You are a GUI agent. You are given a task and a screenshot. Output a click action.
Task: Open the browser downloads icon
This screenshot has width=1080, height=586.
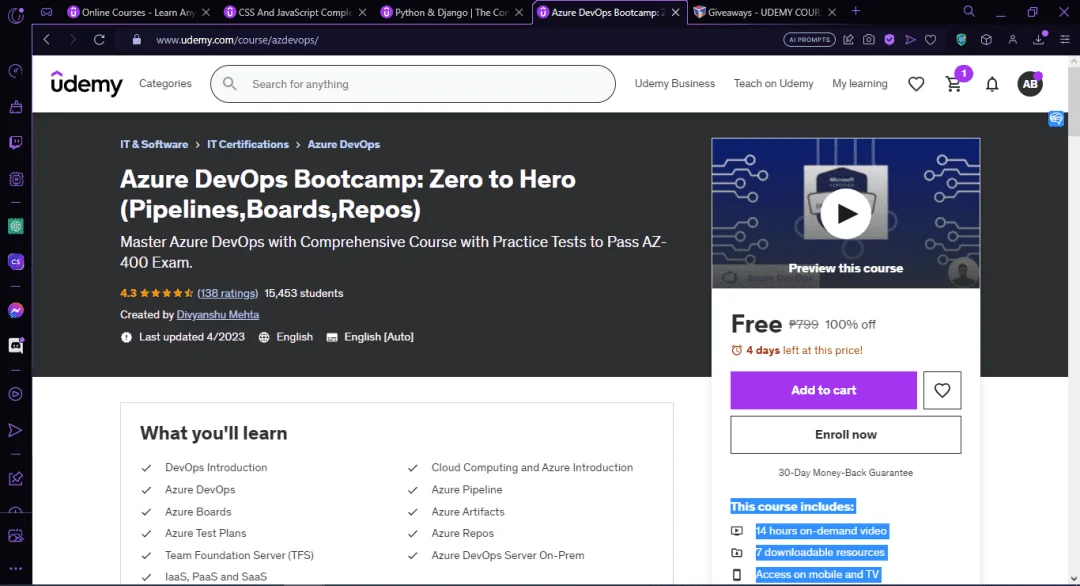point(1039,40)
